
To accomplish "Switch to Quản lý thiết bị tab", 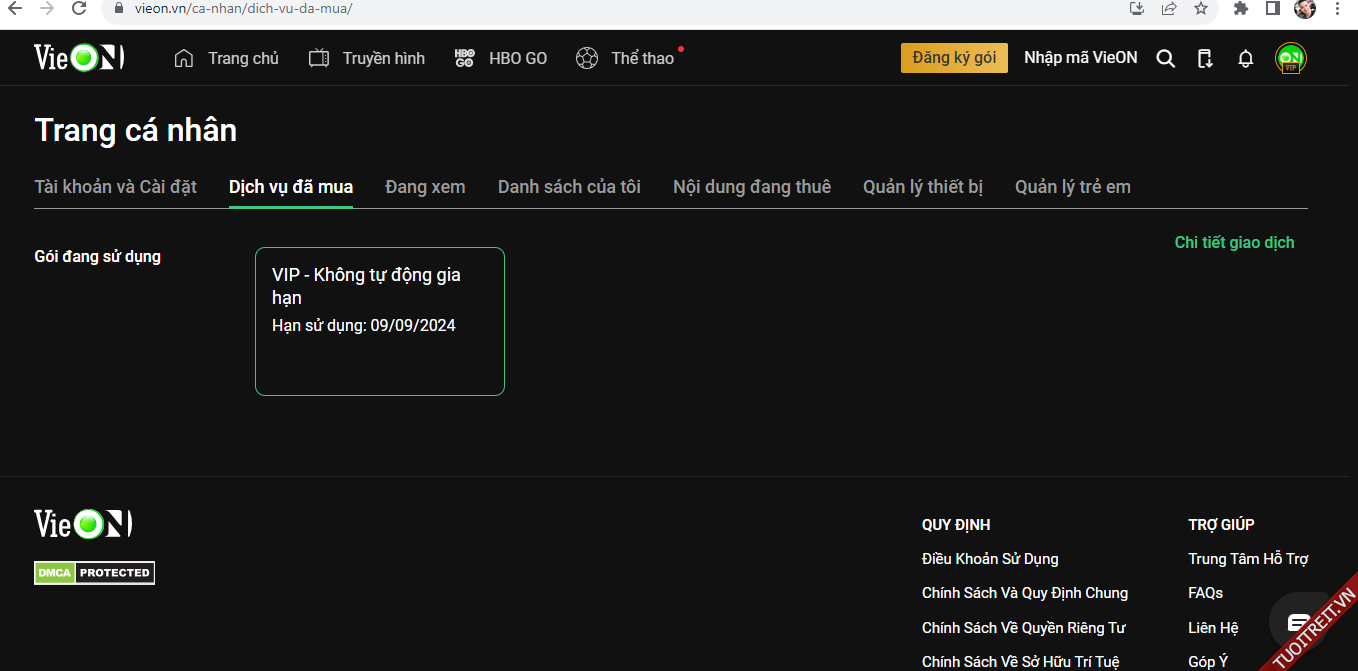I will (x=922, y=187).
